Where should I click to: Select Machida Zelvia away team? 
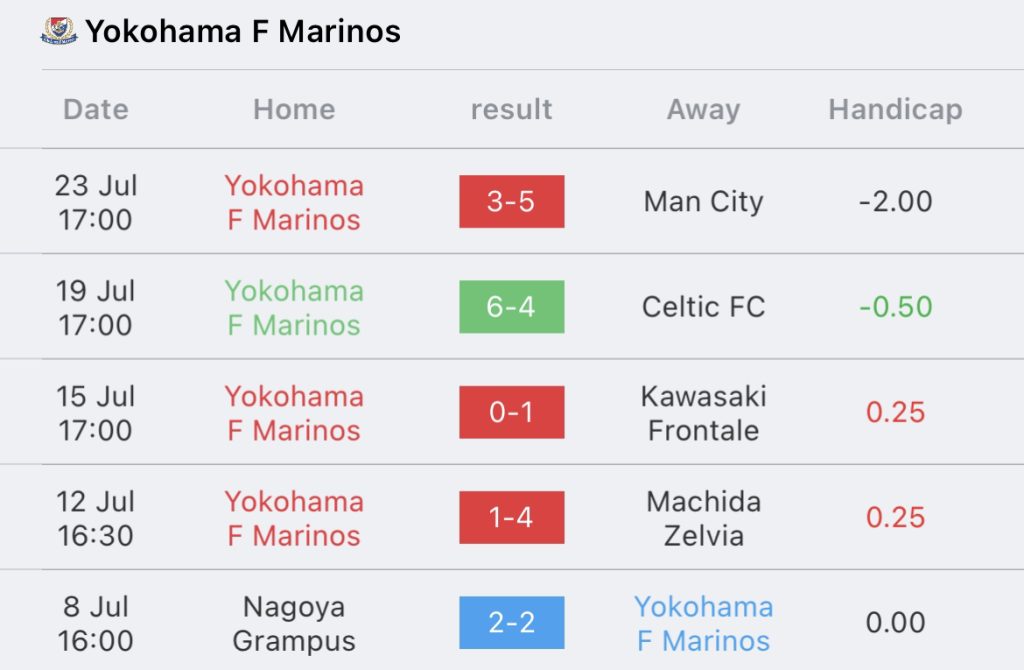pos(703,518)
